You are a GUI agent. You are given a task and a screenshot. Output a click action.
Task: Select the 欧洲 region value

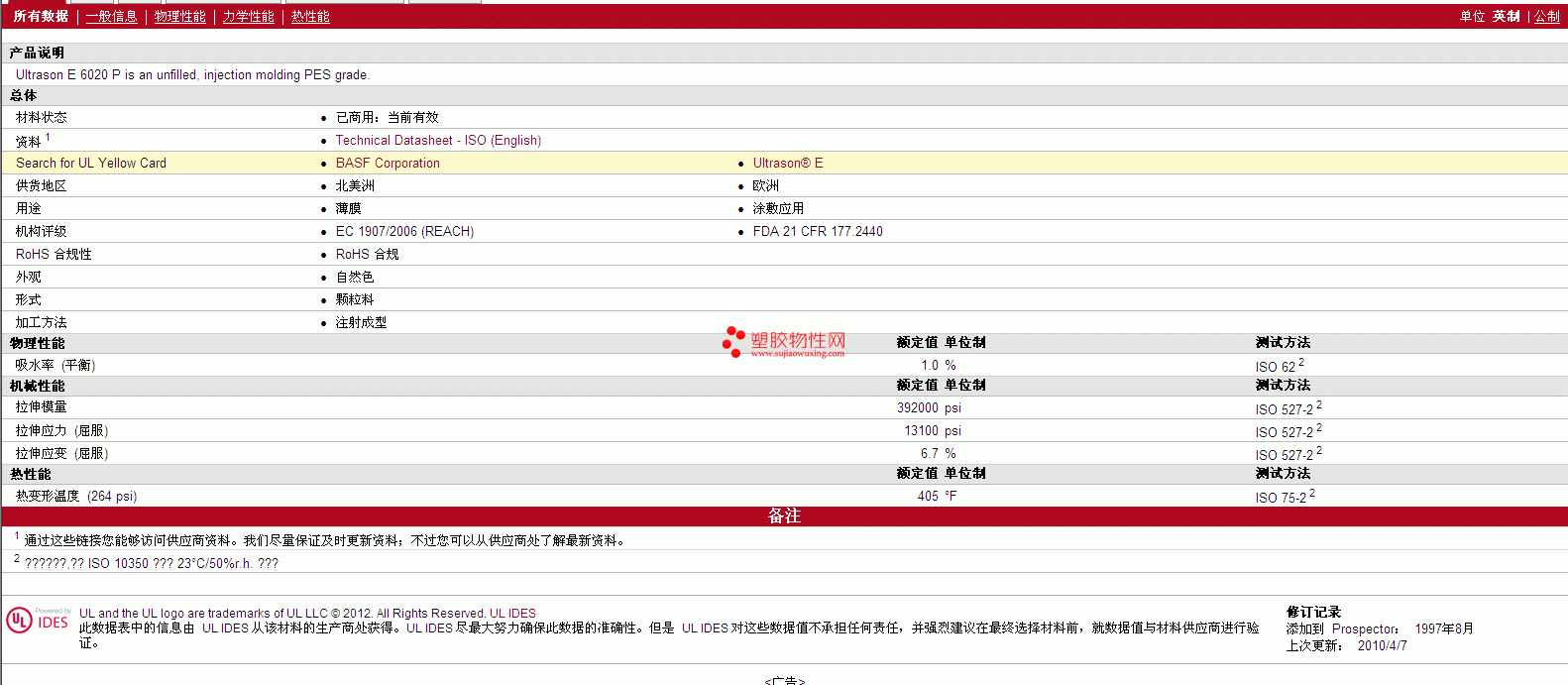pyautogui.click(x=765, y=186)
